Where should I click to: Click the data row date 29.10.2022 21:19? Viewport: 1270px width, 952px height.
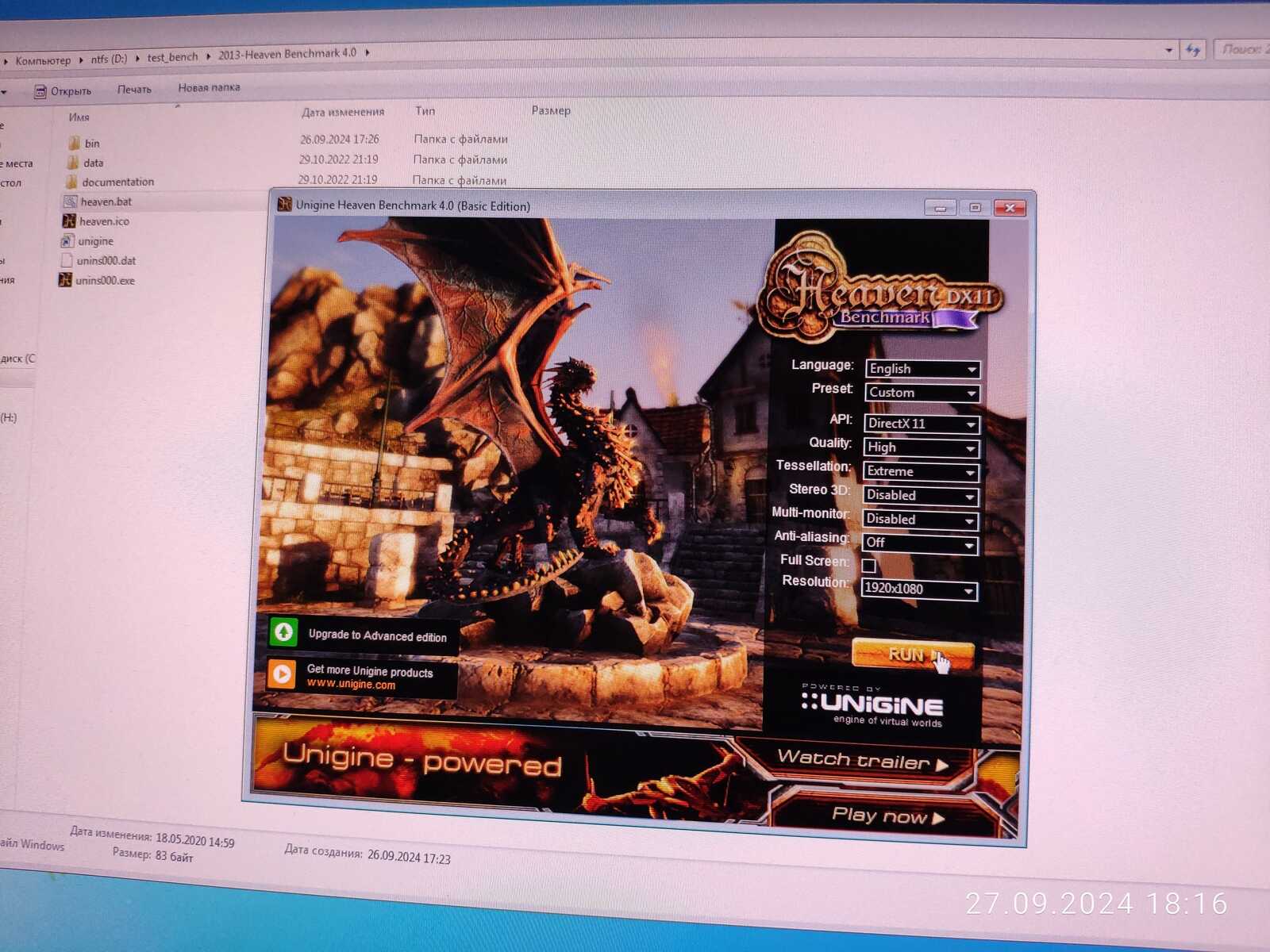tap(338, 159)
